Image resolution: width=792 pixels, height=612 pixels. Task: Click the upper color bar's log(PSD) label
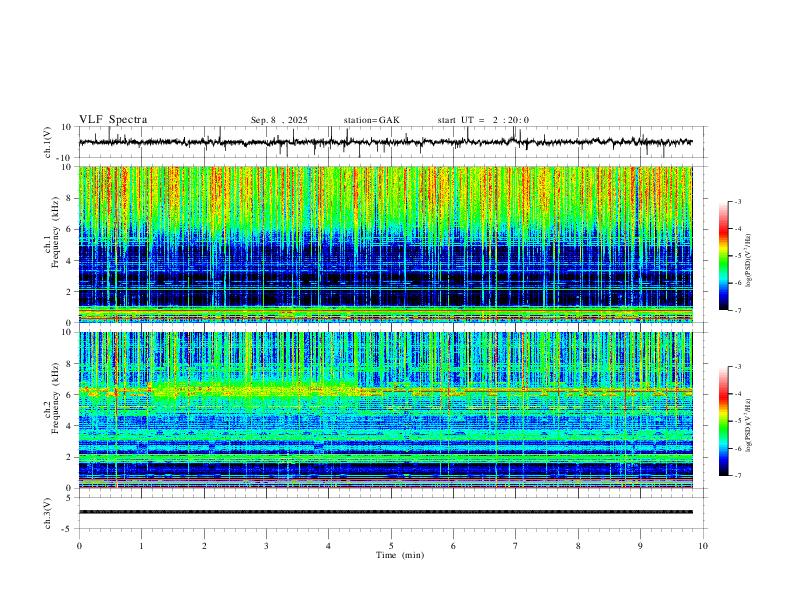click(x=748, y=261)
